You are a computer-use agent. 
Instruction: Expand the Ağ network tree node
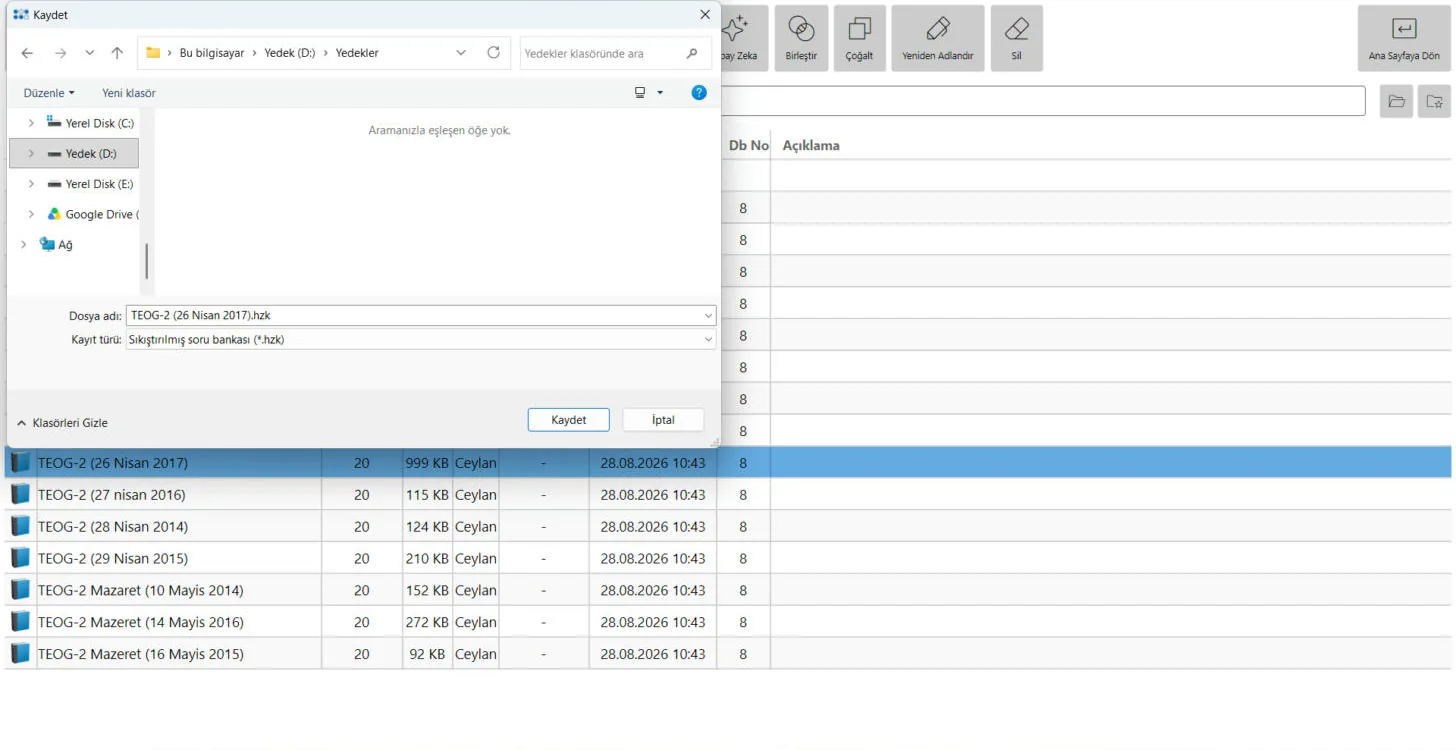23,244
